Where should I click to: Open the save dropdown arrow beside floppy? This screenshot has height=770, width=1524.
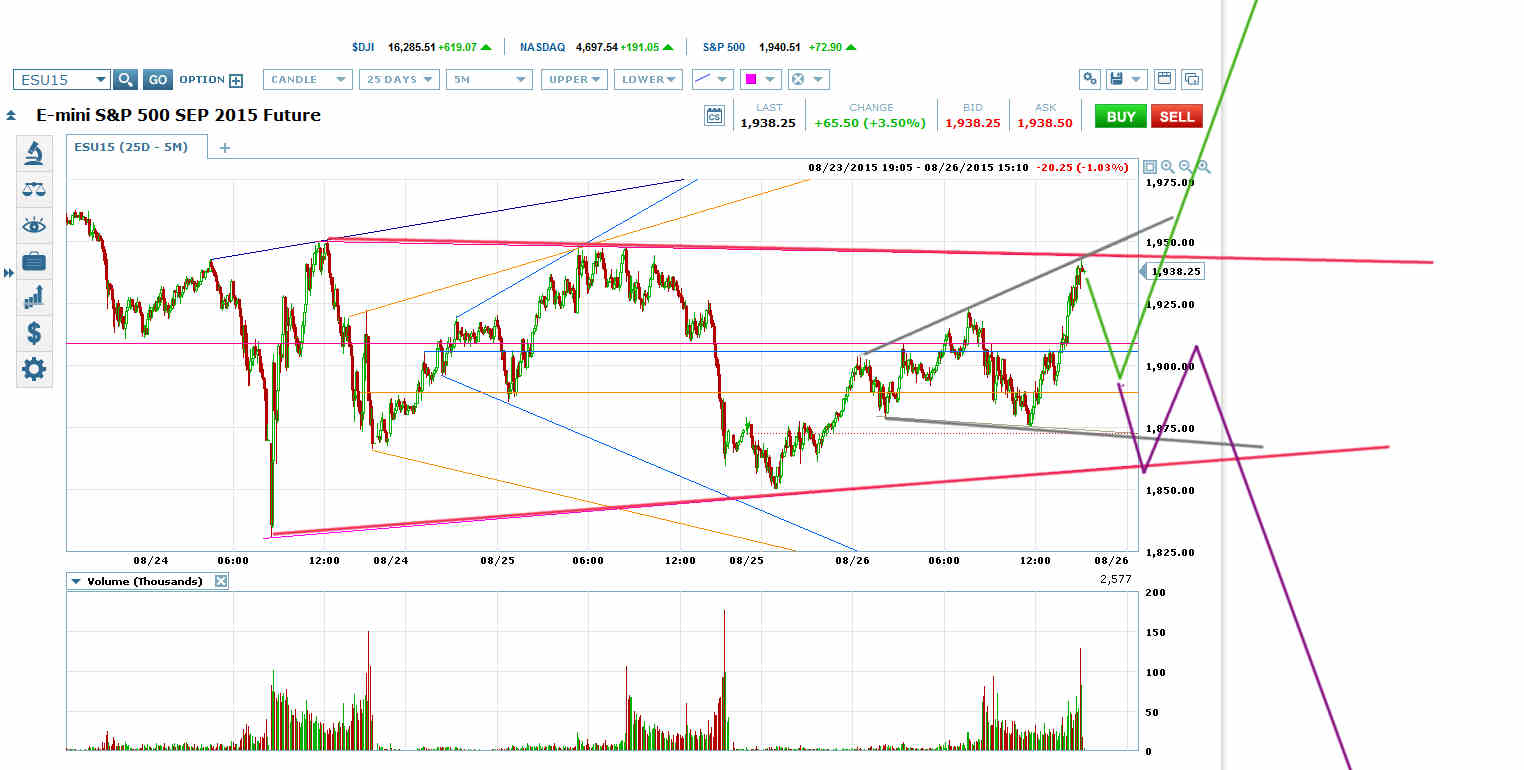click(1138, 79)
